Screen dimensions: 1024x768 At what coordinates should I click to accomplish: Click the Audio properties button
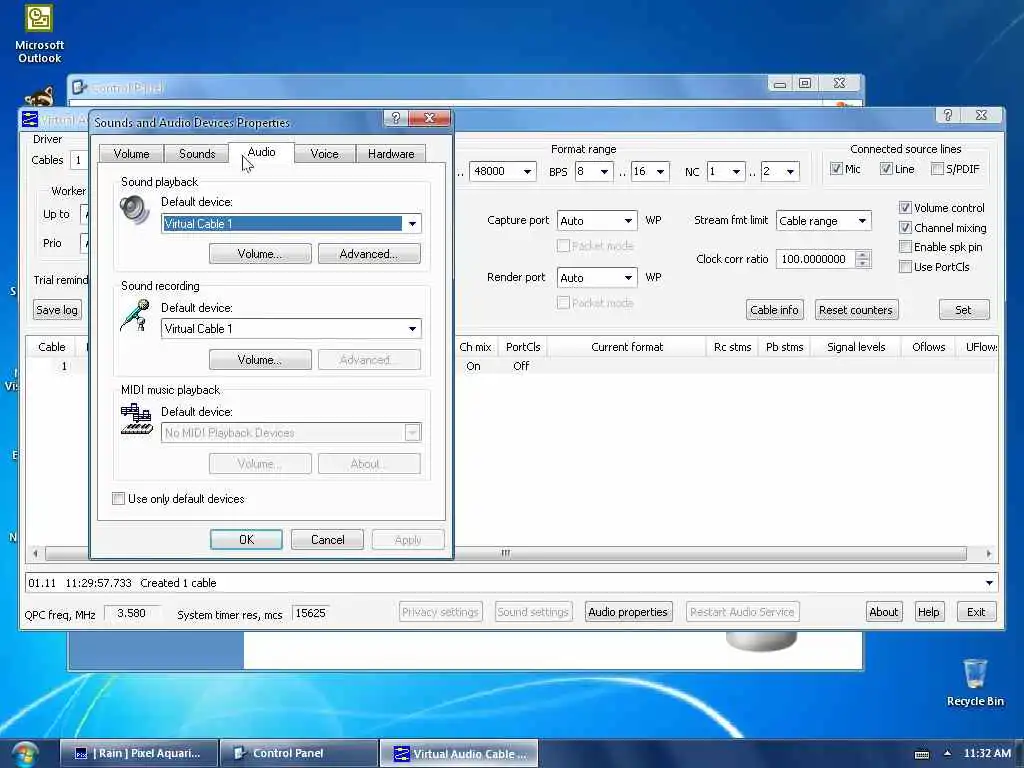(628, 612)
